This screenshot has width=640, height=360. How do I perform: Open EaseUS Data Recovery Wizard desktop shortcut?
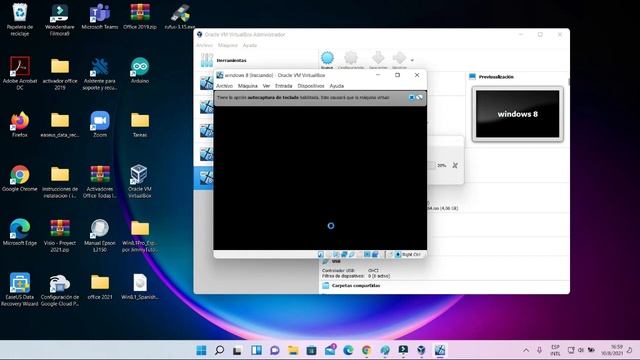pos(20,289)
